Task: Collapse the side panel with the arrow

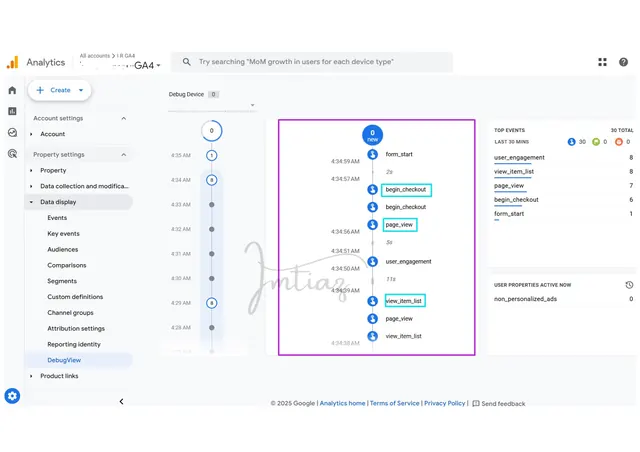Action: point(121,401)
